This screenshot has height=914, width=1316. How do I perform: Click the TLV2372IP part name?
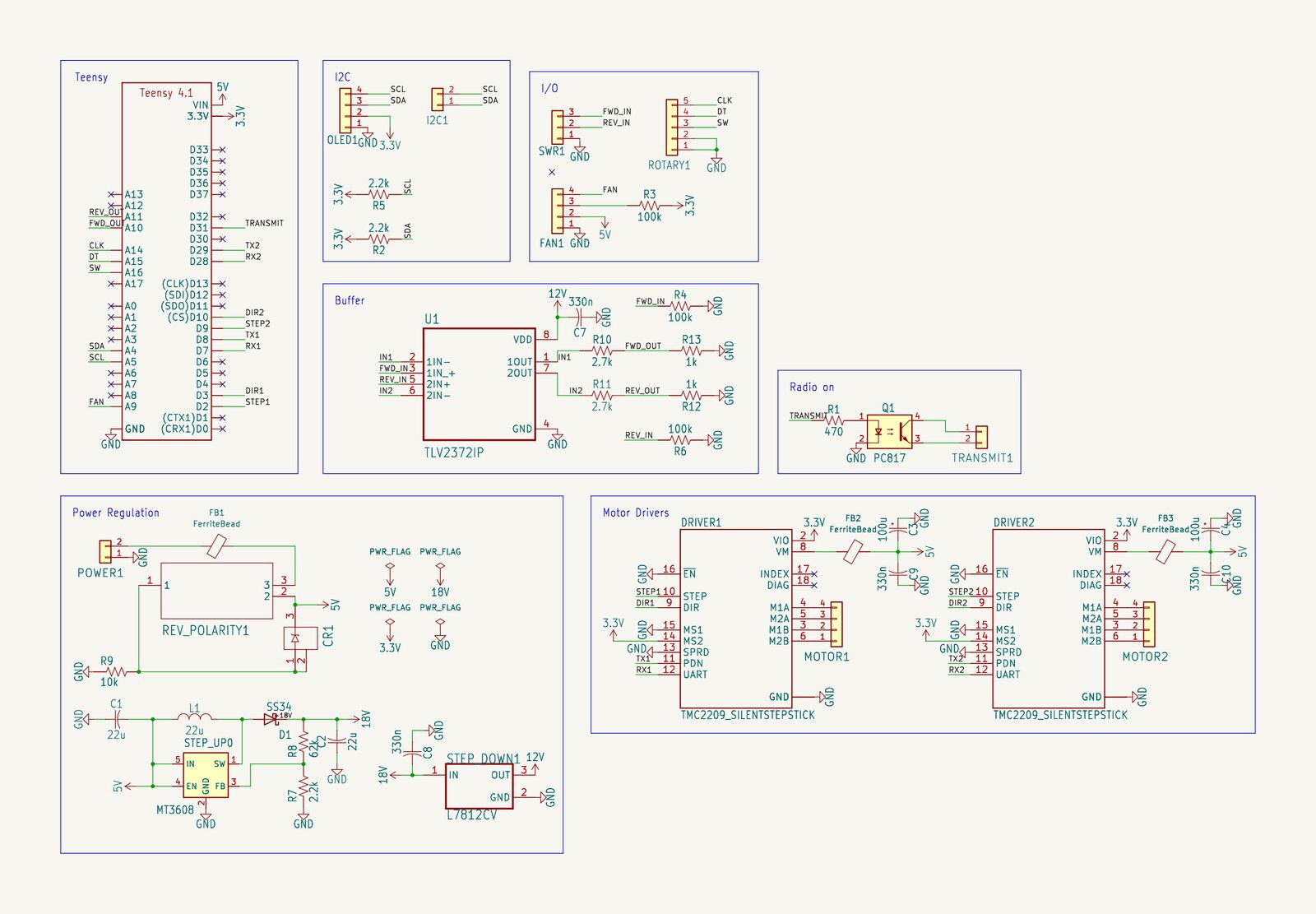(454, 452)
